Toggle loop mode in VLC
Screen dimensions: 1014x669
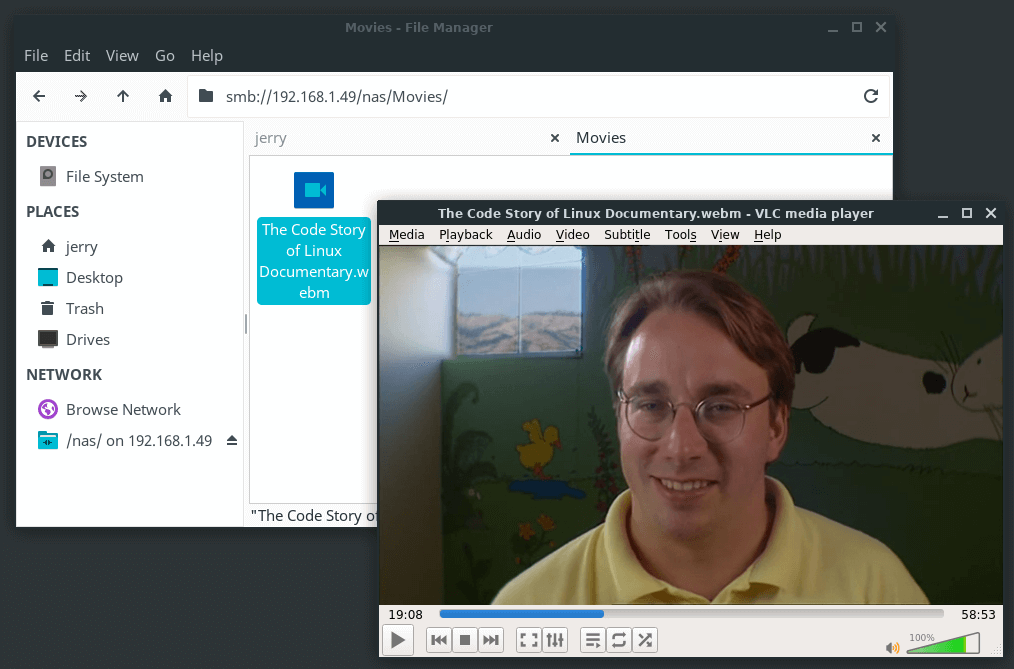click(x=619, y=640)
